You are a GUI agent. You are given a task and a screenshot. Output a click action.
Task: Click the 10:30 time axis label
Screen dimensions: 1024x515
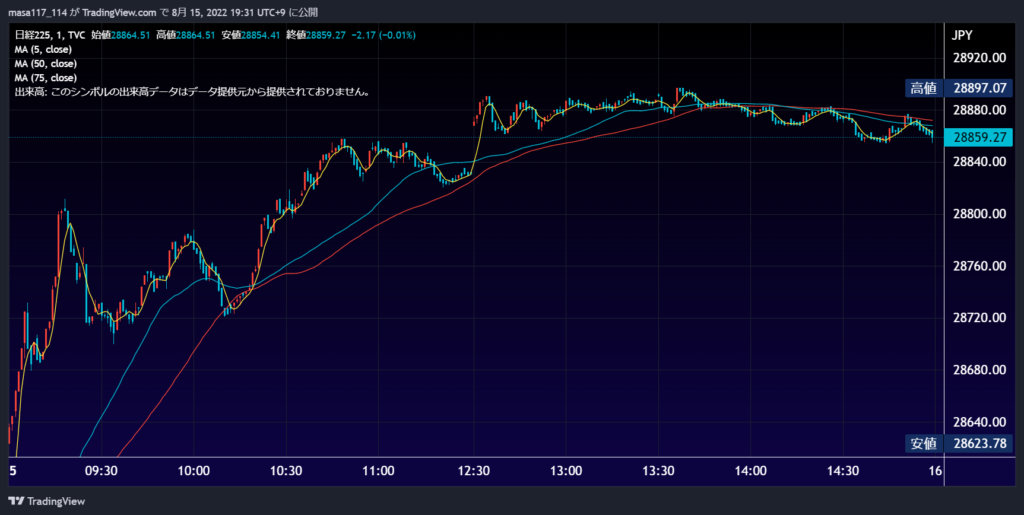pos(287,471)
